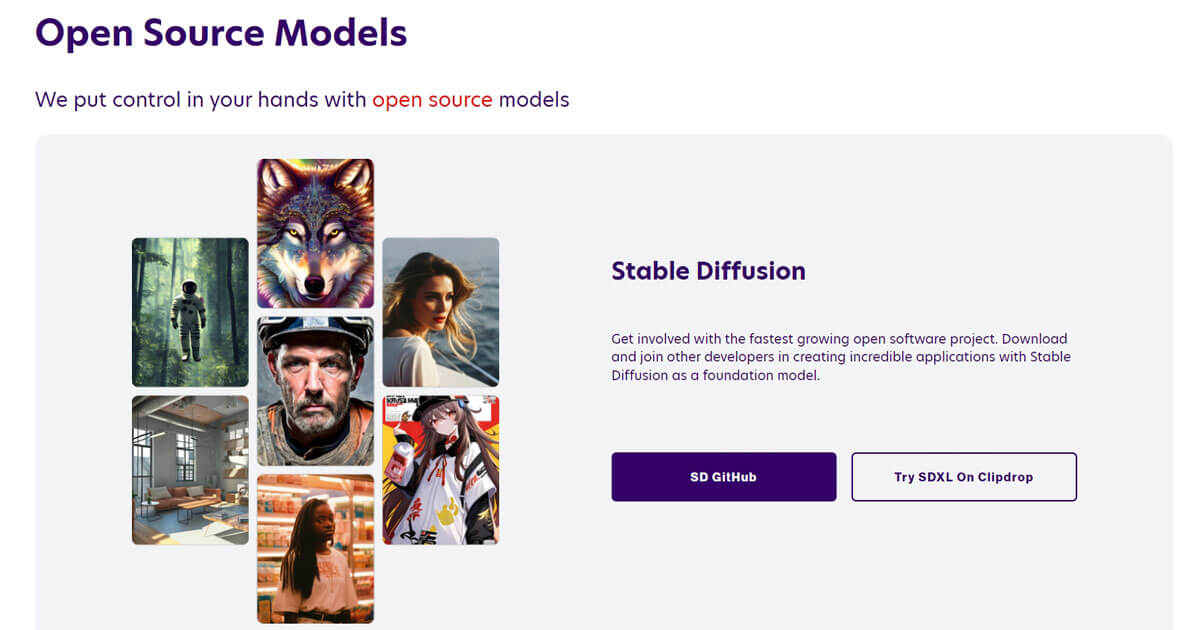
Task: Click the Stable Diffusion heading
Action: pos(708,270)
